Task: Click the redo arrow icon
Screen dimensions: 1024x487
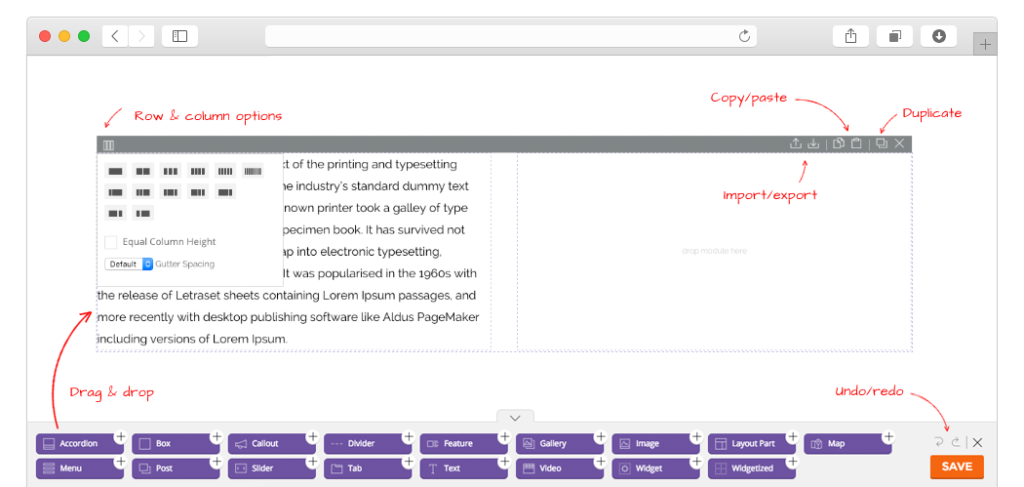Action: (x=956, y=443)
